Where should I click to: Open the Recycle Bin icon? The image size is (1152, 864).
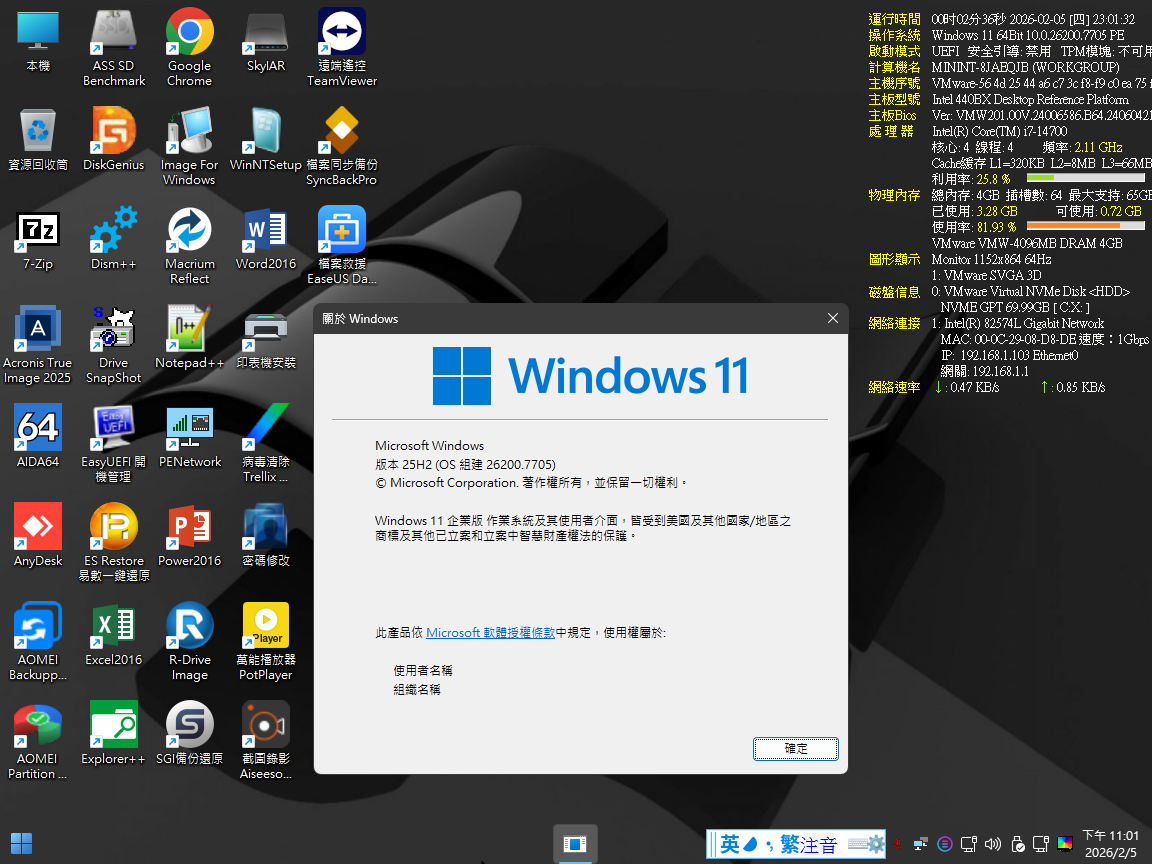click(x=38, y=133)
